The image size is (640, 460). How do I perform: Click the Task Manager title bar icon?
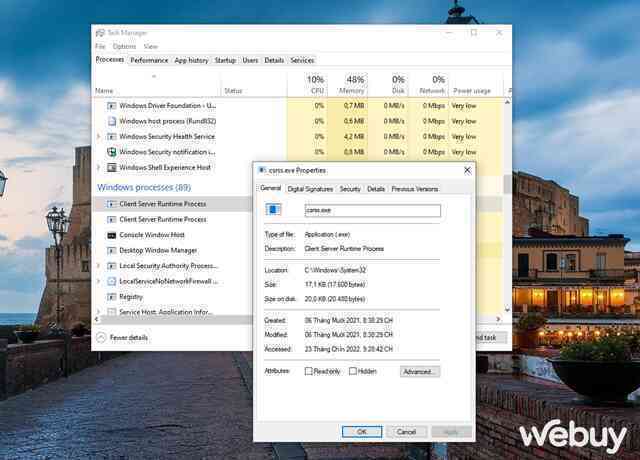(x=100, y=33)
